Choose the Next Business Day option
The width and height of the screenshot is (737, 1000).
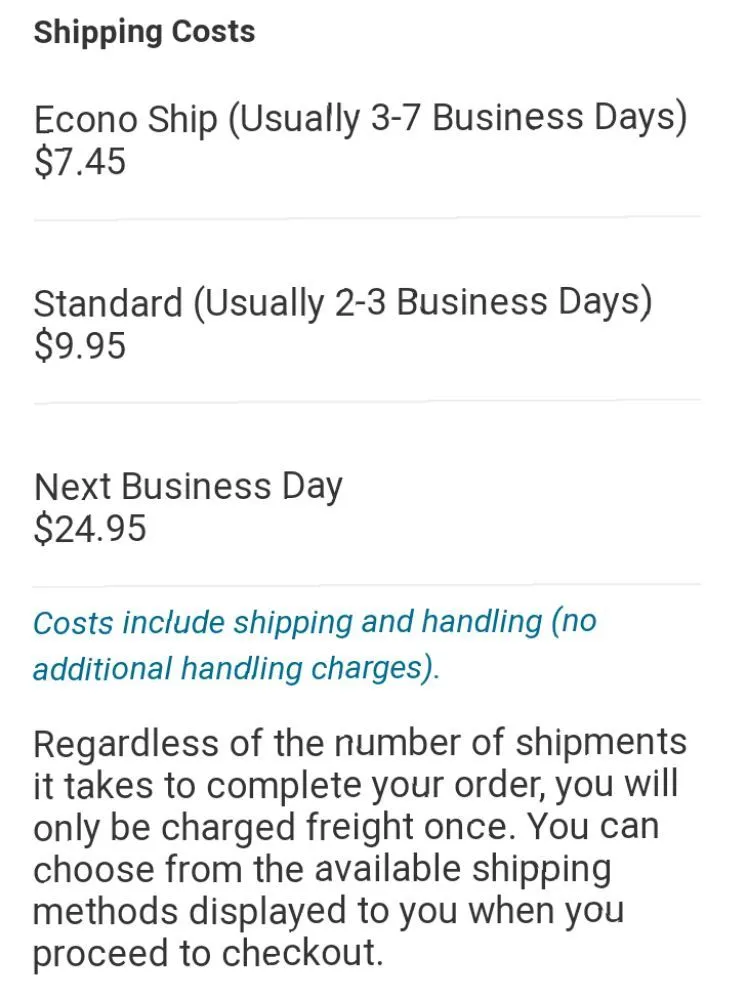[188, 487]
